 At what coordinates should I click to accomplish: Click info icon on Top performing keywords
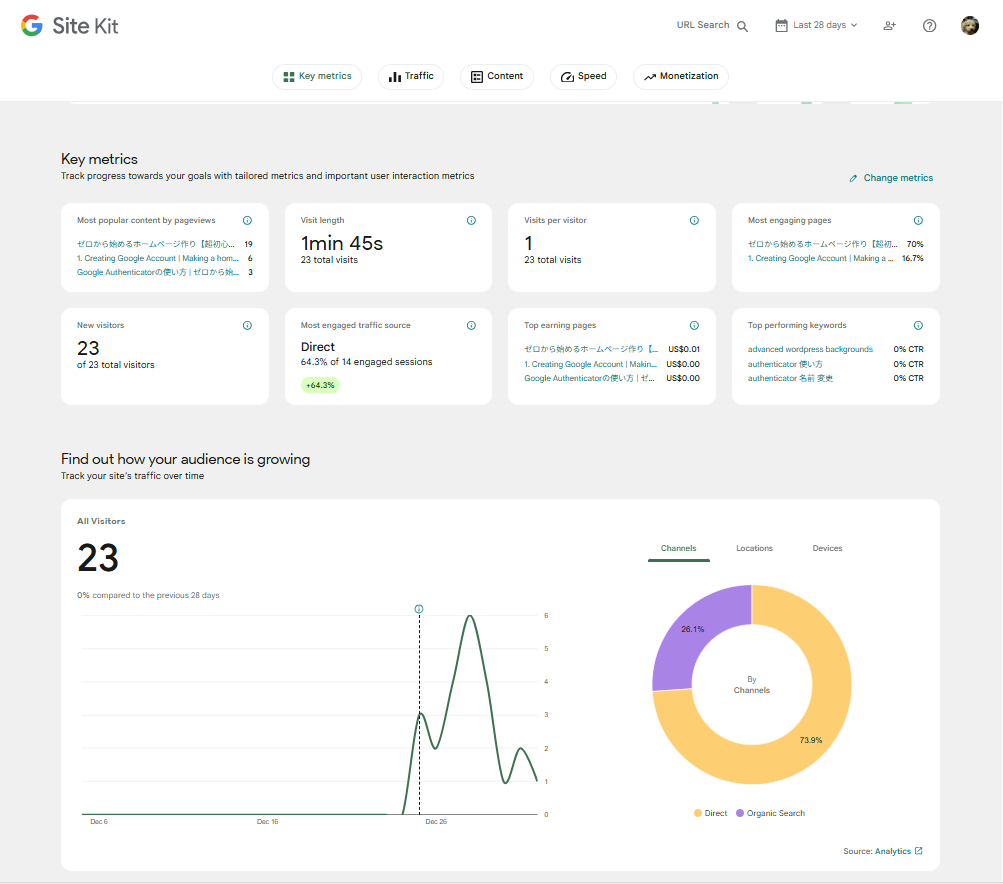918,326
